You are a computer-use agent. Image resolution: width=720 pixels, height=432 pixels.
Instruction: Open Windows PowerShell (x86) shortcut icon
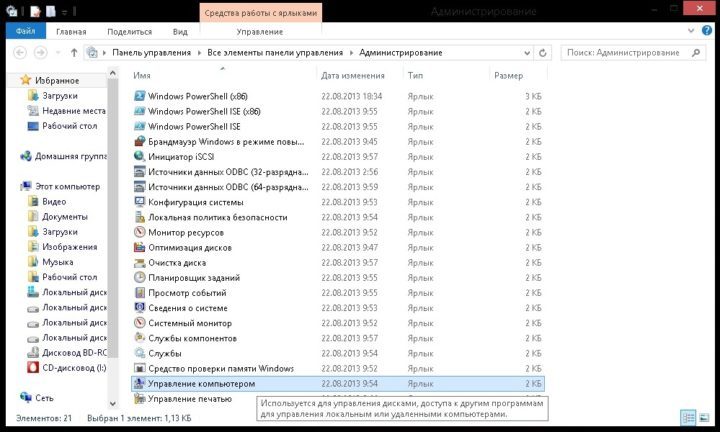click(140, 96)
